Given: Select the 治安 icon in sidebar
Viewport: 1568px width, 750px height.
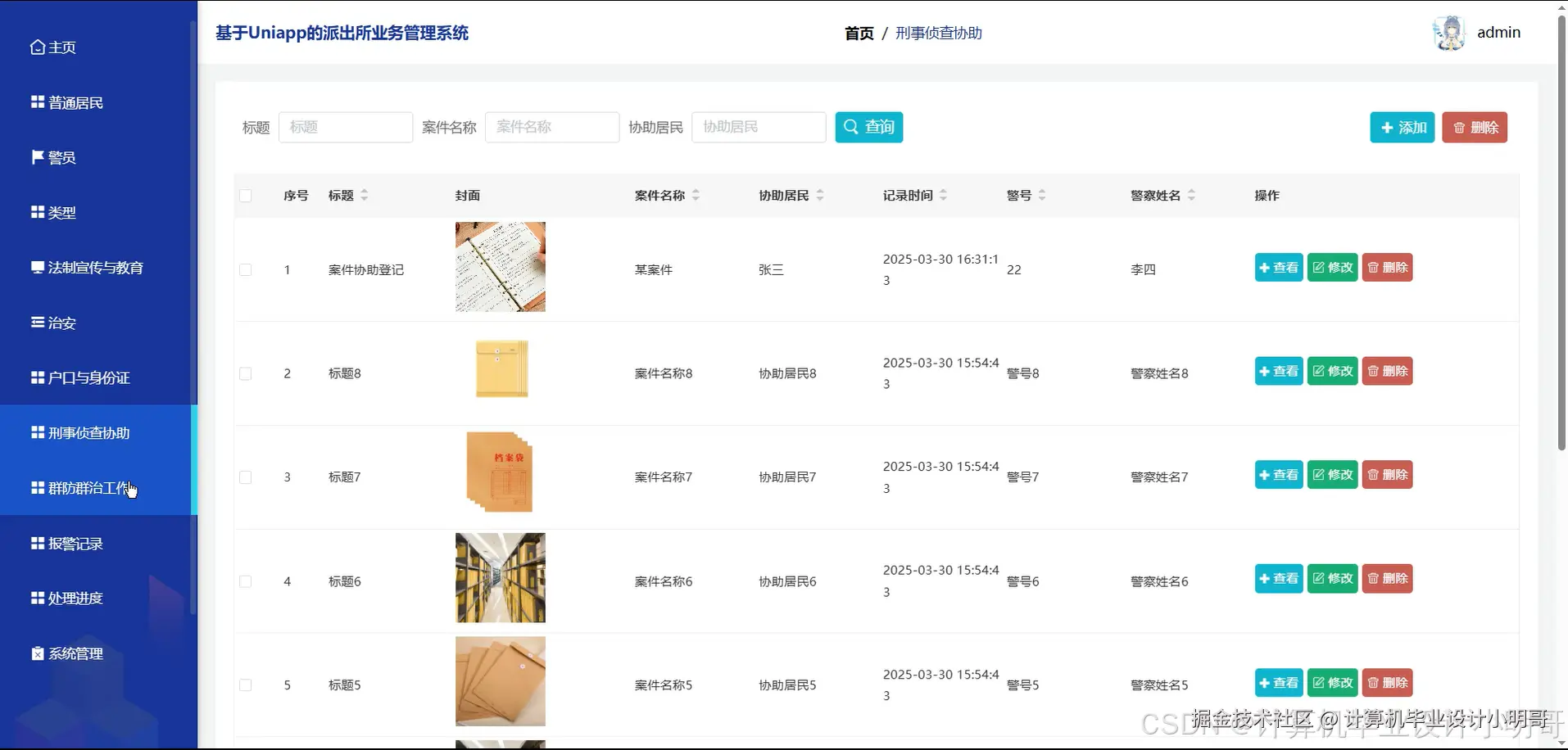Looking at the screenshot, I should [36, 322].
